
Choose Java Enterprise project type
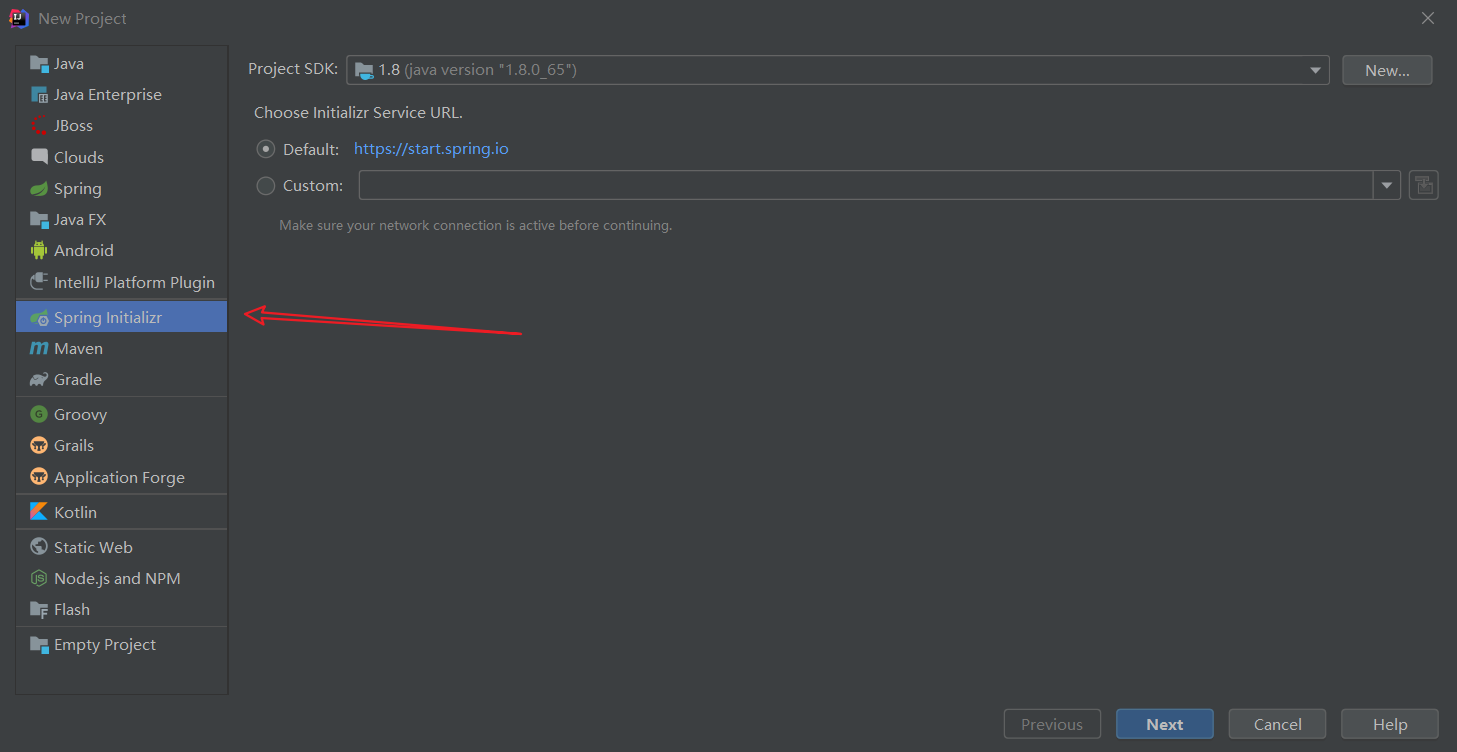click(122, 95)
